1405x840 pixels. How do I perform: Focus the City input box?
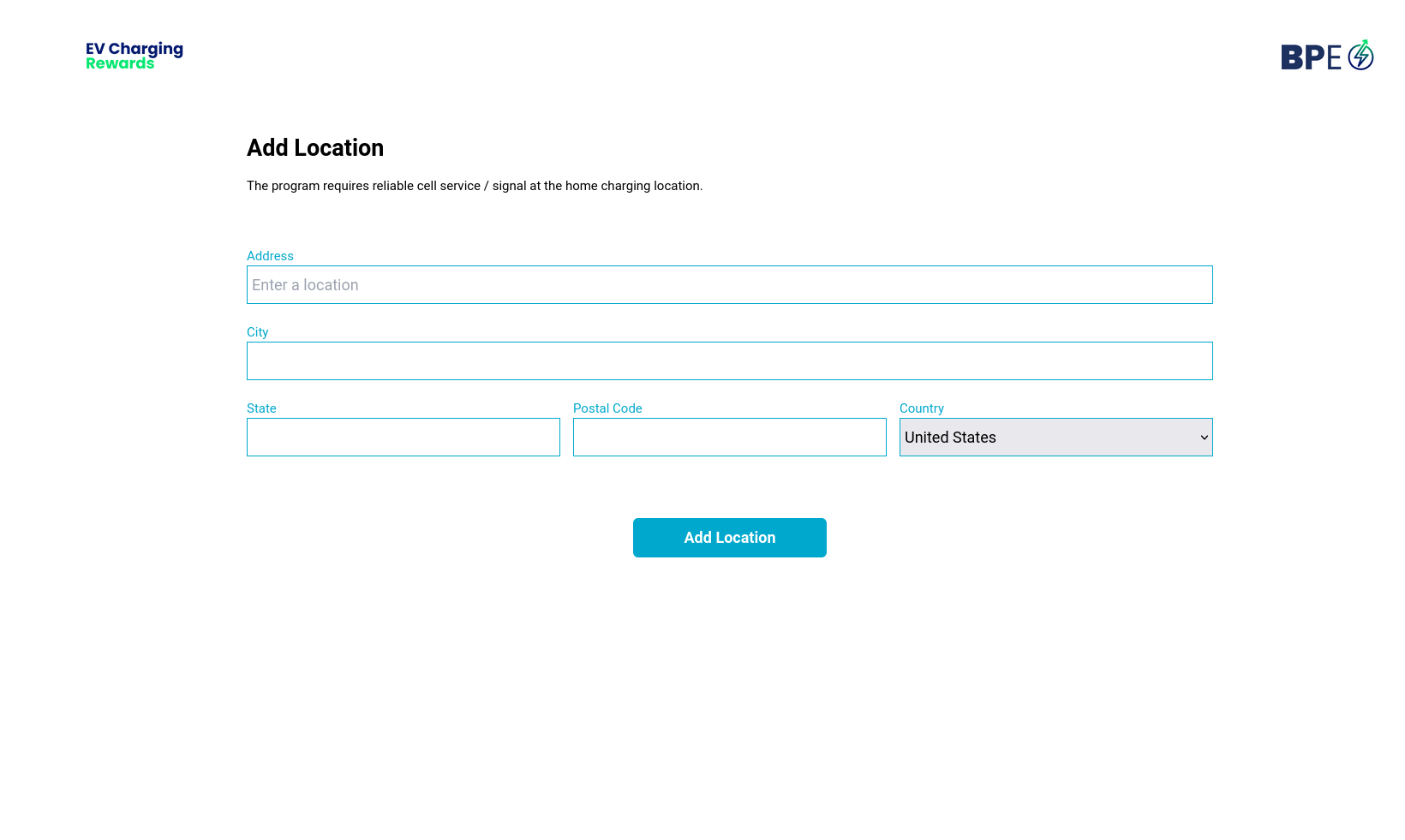(729, 360)
